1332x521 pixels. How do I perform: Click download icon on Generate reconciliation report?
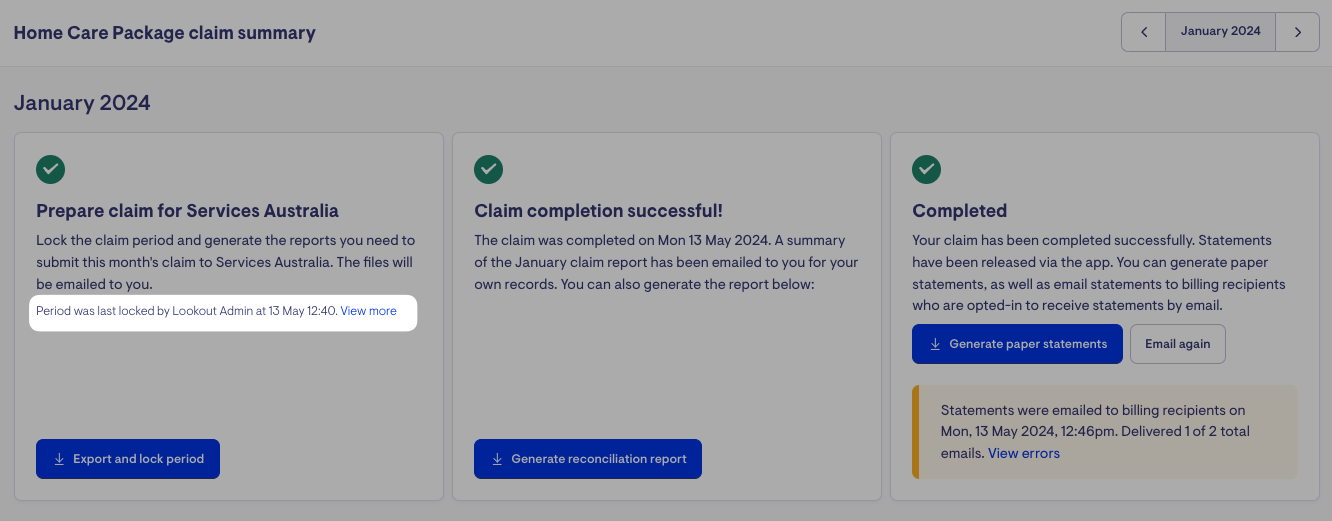pyautogui.click(x=497, y=459)
